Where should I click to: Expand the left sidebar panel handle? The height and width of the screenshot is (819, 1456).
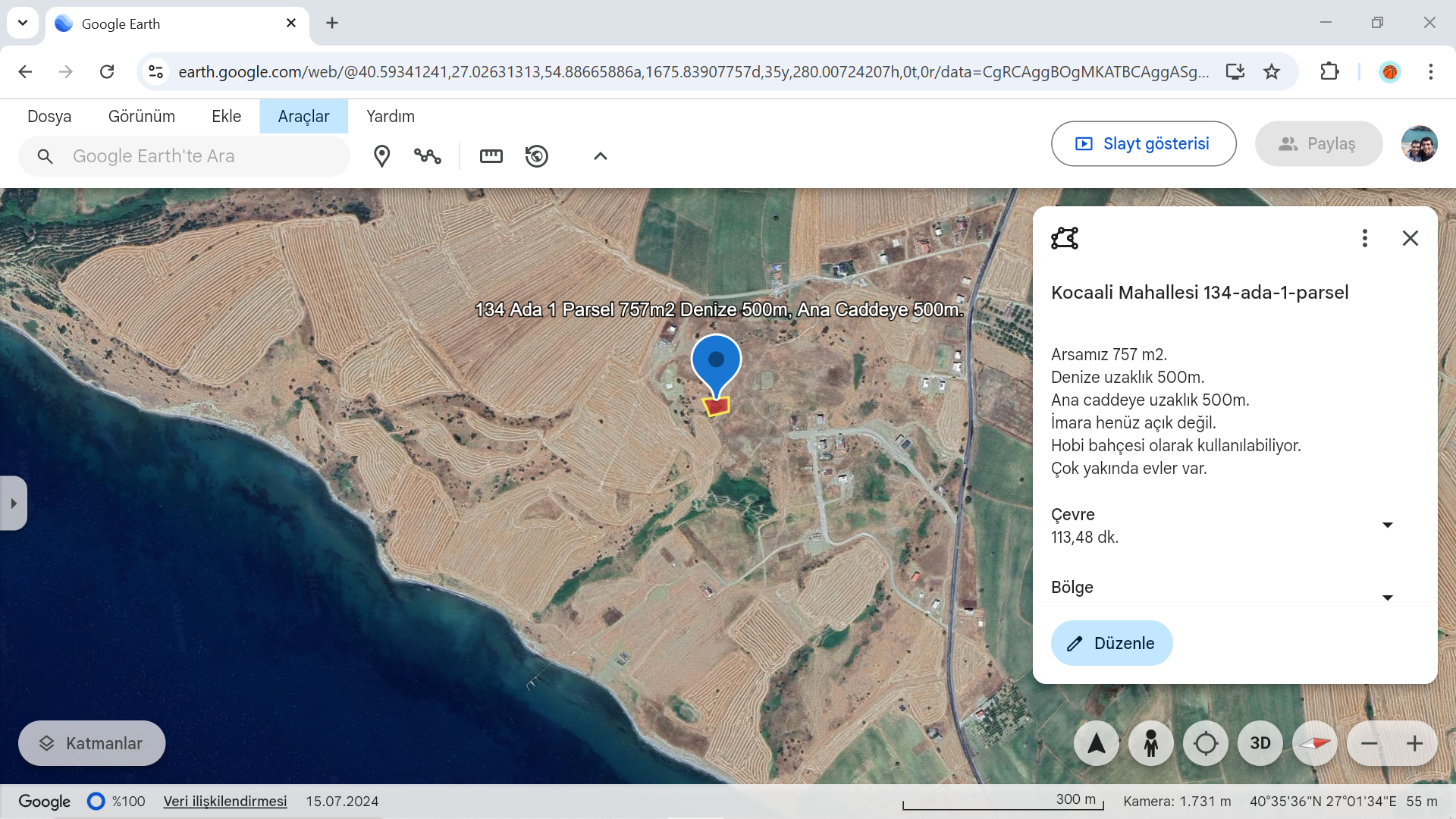14,504
